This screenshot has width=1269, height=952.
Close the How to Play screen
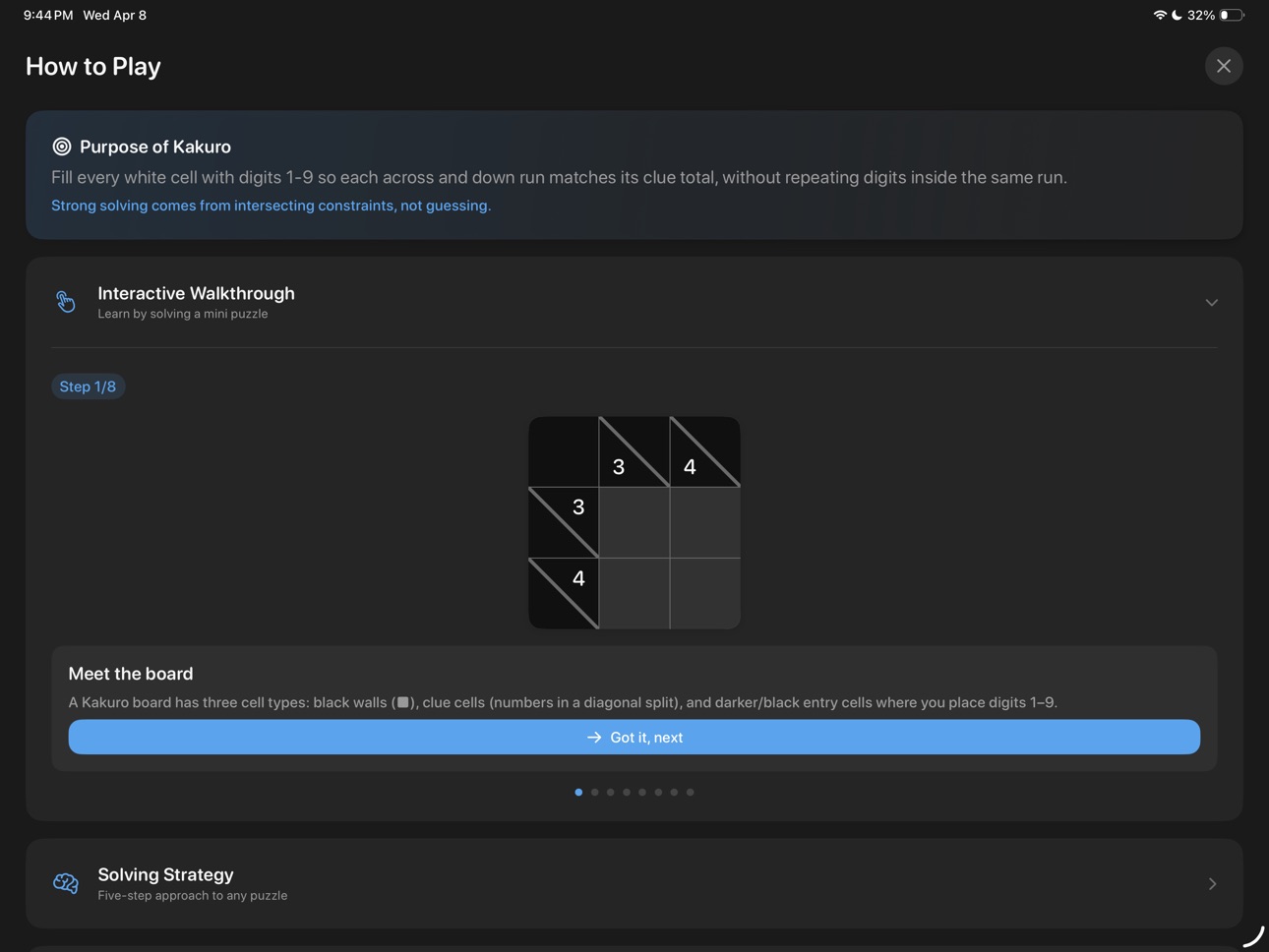pos(1224,66)
